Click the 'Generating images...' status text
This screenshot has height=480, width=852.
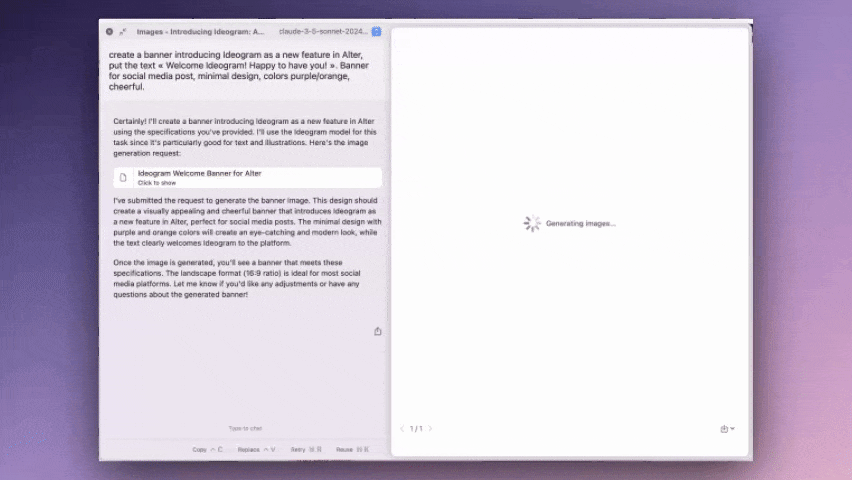(x=580, y=223)
